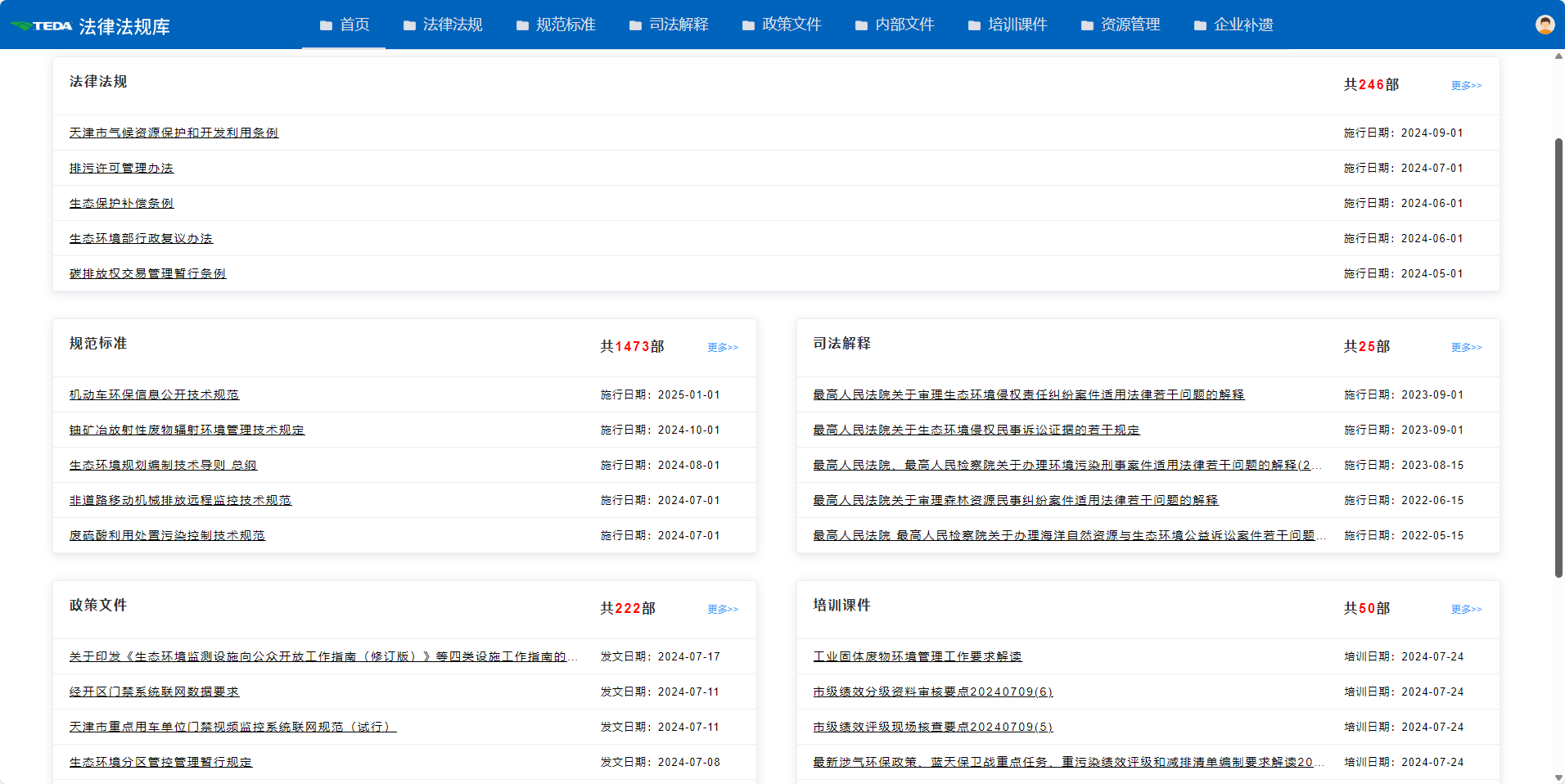Image resolution: width=1565 pixels, height=784 pixels.
Task: Click 更多>> in the 法律法规 section
Action: (x=1466, y=85)
